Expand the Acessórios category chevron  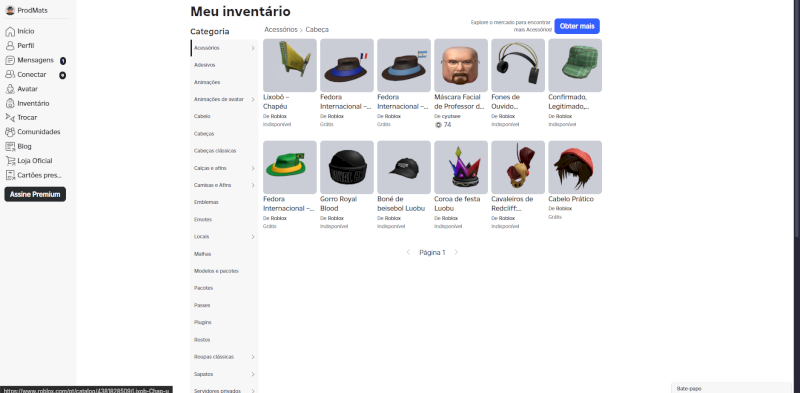tap(253, 48)
